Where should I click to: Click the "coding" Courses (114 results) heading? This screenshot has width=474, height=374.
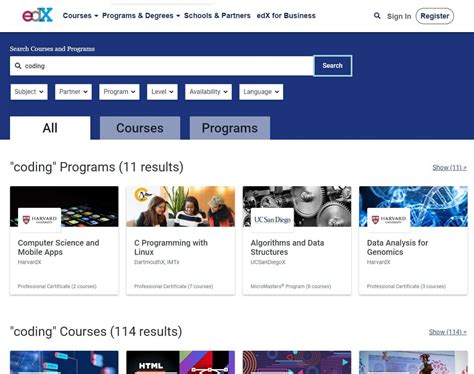96,331
